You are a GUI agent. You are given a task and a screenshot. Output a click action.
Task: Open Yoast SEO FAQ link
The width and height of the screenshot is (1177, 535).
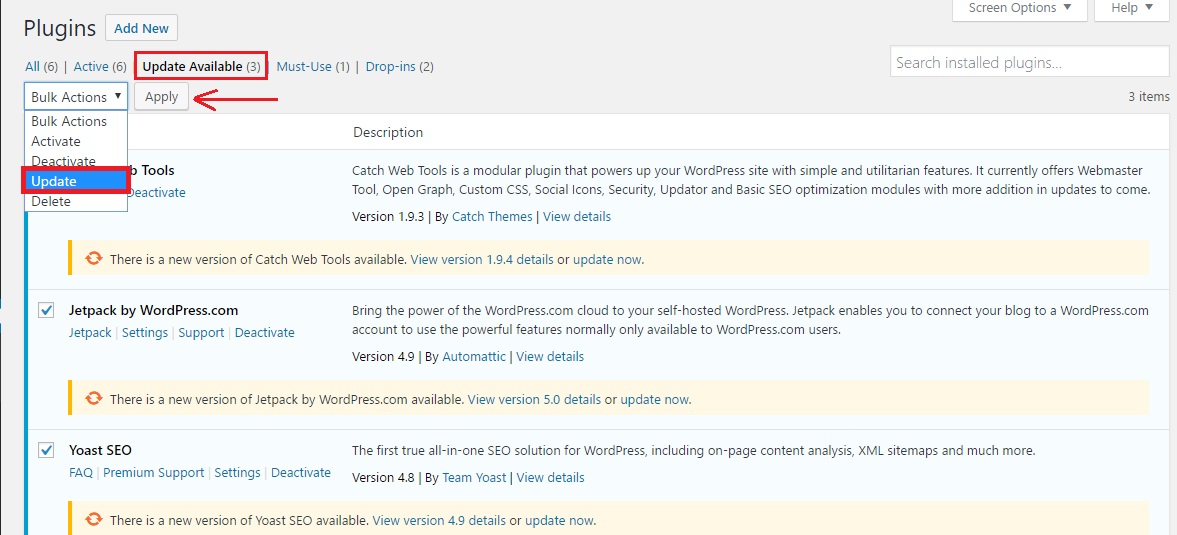(x=80, y=473)
